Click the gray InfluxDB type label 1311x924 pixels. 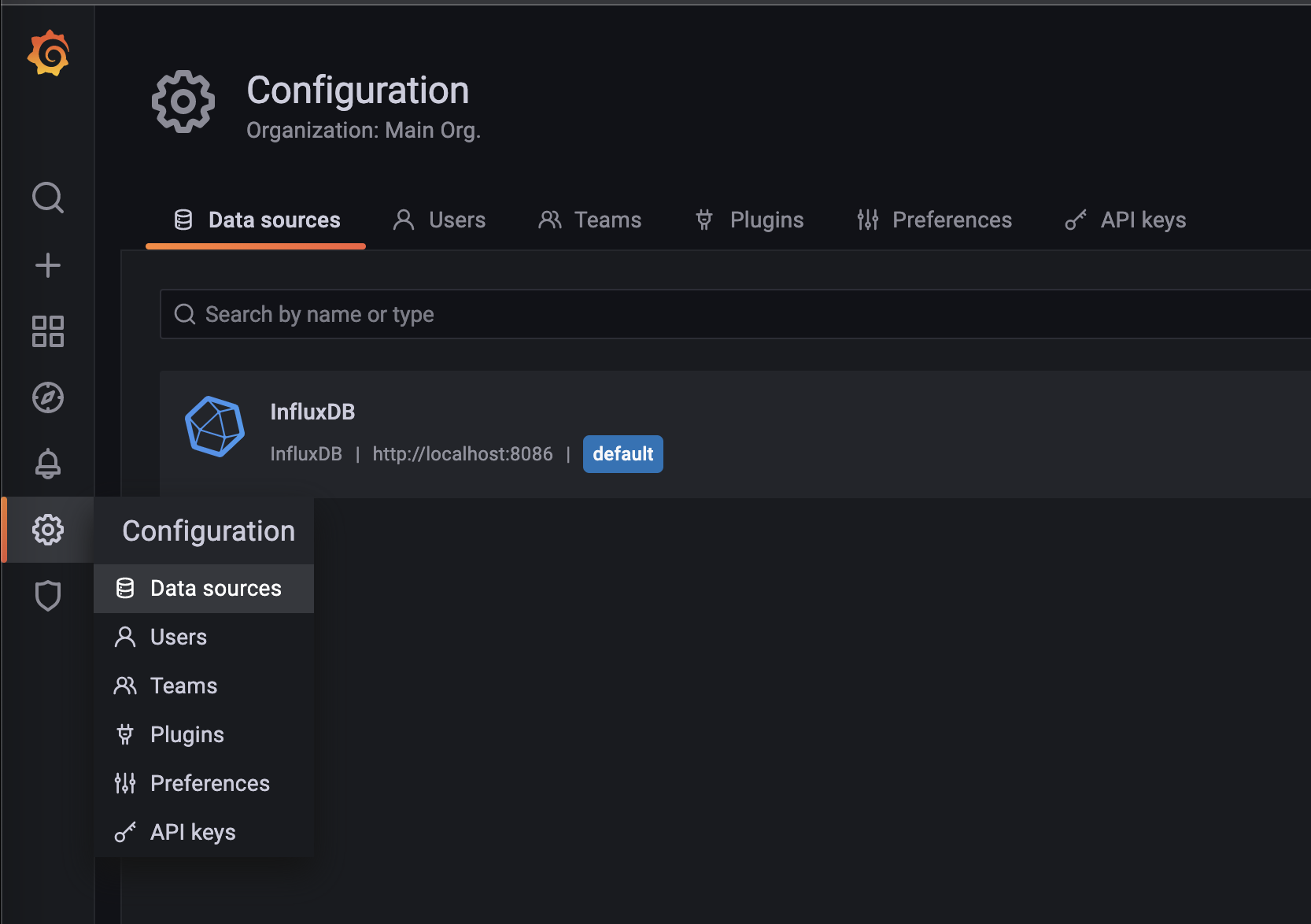[x=306, y=454]
